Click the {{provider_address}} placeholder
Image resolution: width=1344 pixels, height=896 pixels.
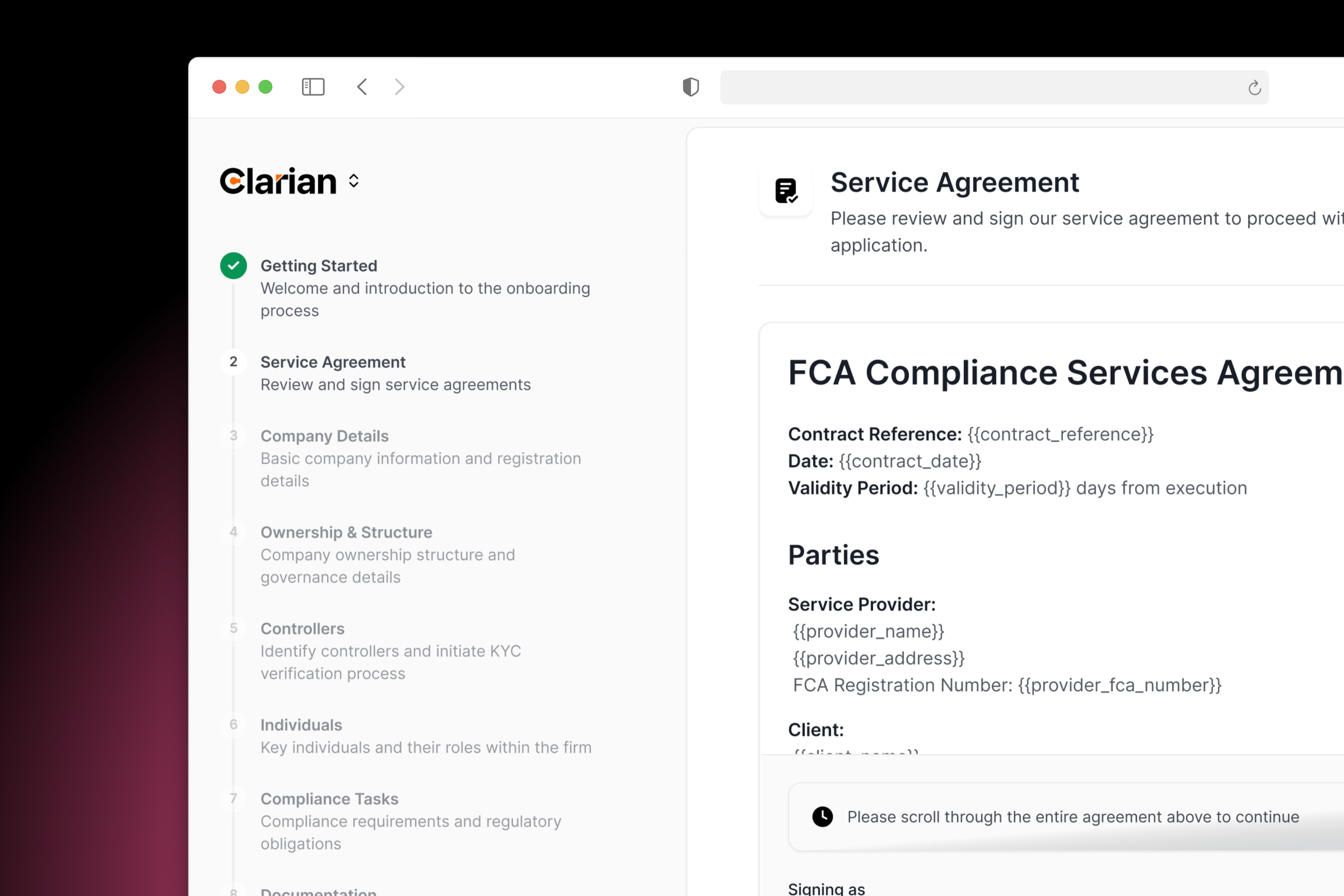(x=879, y=658)
